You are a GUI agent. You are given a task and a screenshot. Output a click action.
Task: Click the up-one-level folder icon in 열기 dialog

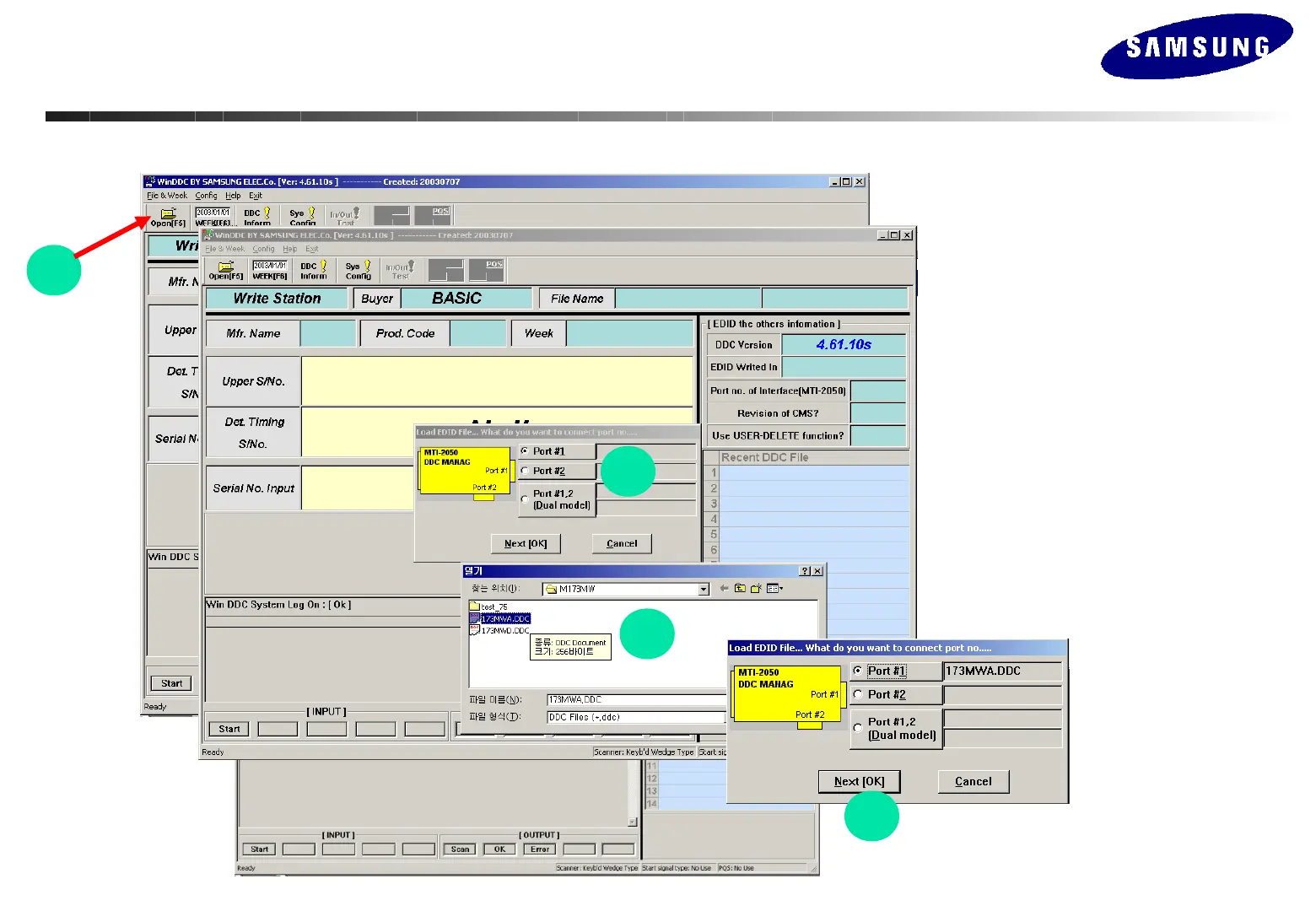click(x=740, y=589)
